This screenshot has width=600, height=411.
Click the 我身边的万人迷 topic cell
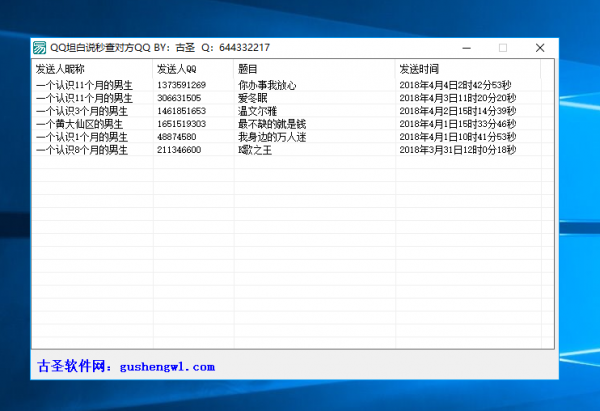click(x=272, y=137)
